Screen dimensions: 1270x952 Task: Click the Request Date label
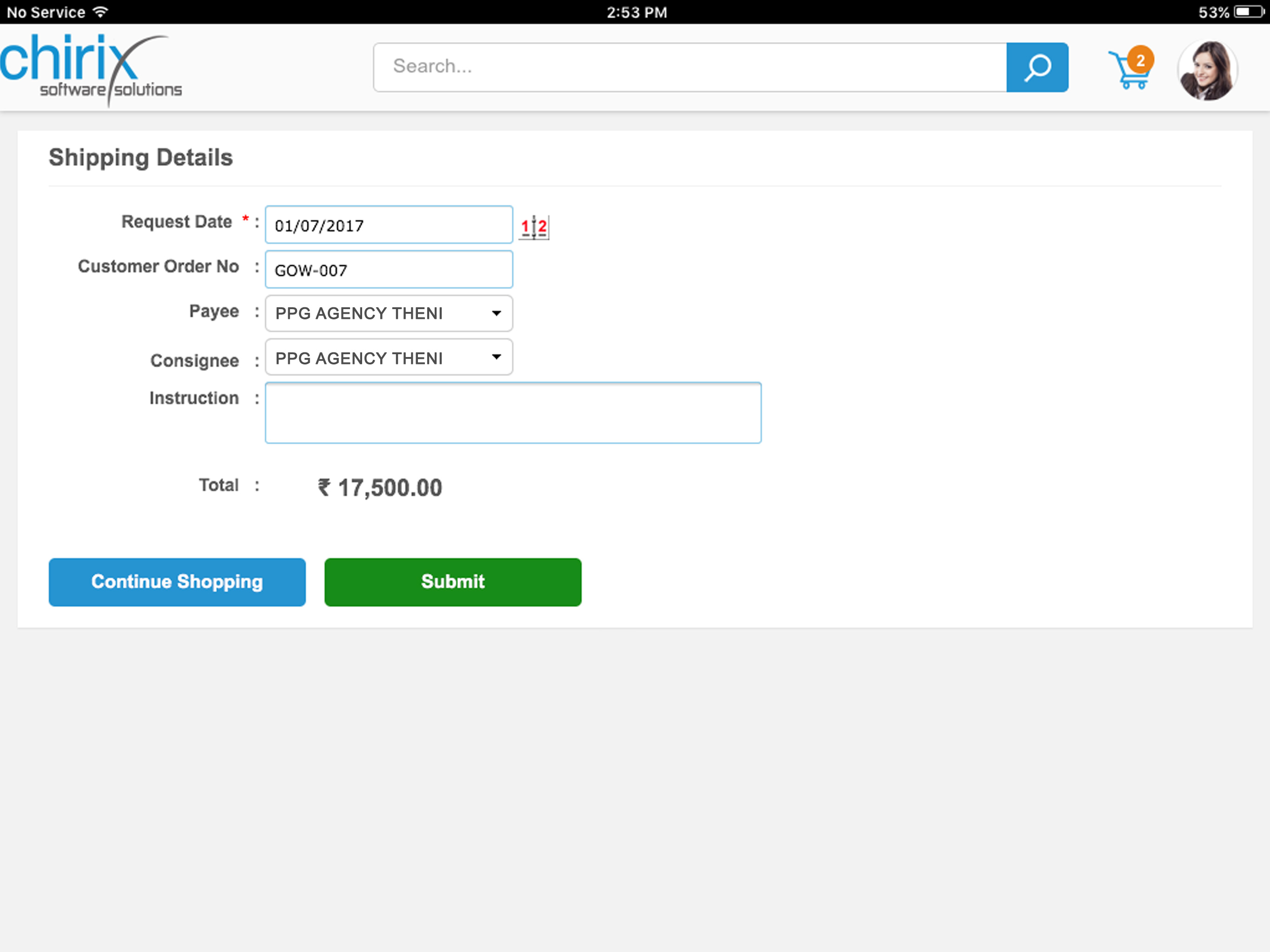177,222
